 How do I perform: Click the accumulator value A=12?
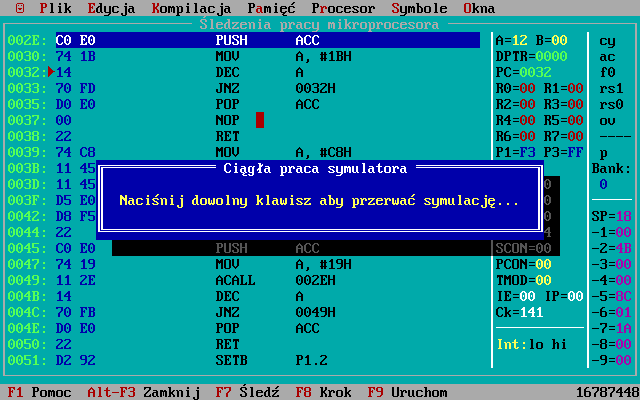511,40
